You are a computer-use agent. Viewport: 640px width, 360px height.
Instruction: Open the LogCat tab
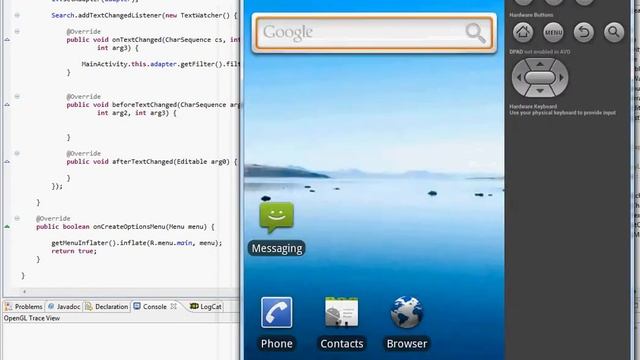206,306
